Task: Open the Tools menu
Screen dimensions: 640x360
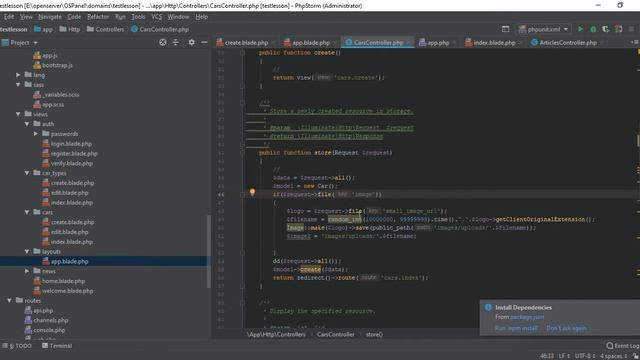Action: pos(138,17)
